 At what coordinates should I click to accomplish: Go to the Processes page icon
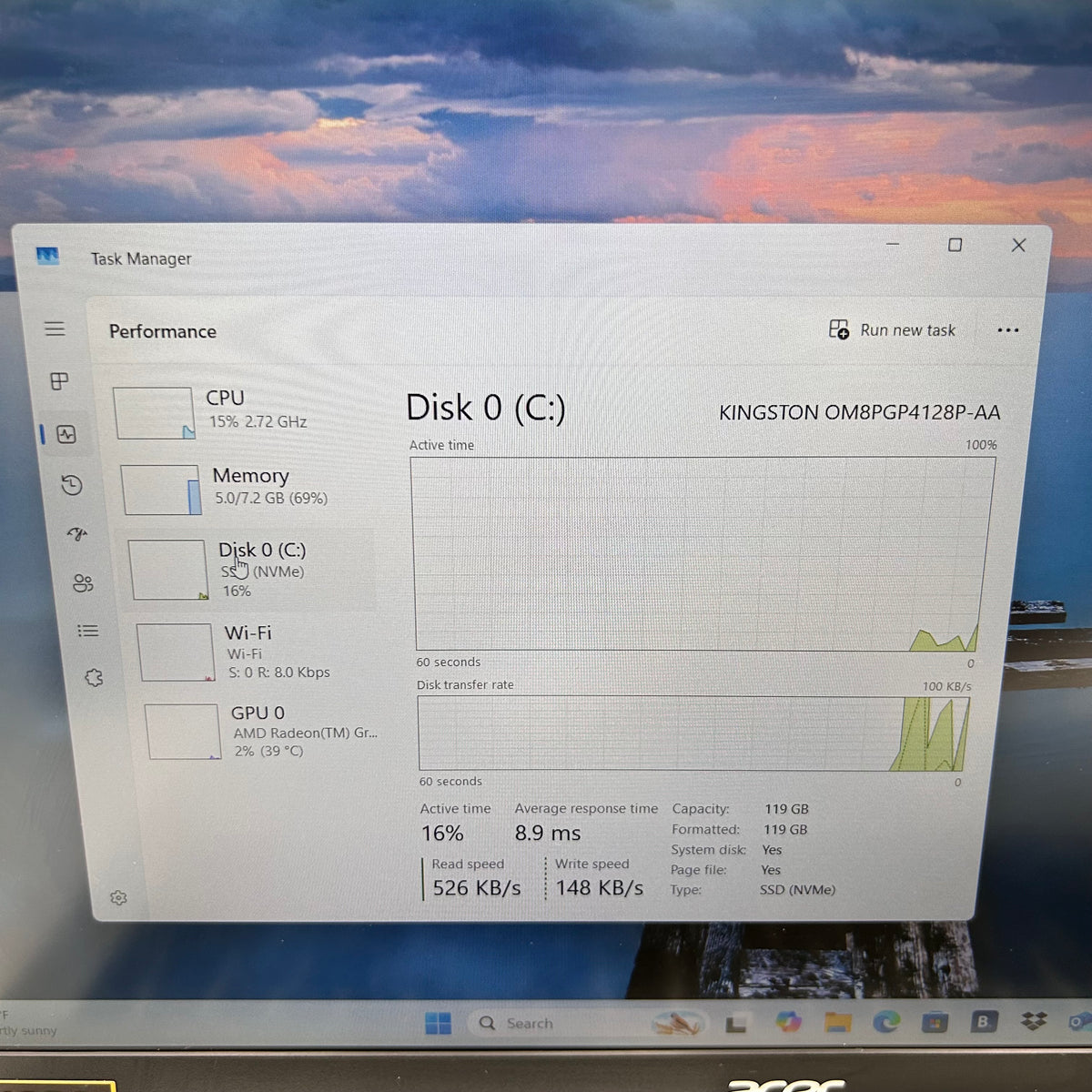[59, 381]
